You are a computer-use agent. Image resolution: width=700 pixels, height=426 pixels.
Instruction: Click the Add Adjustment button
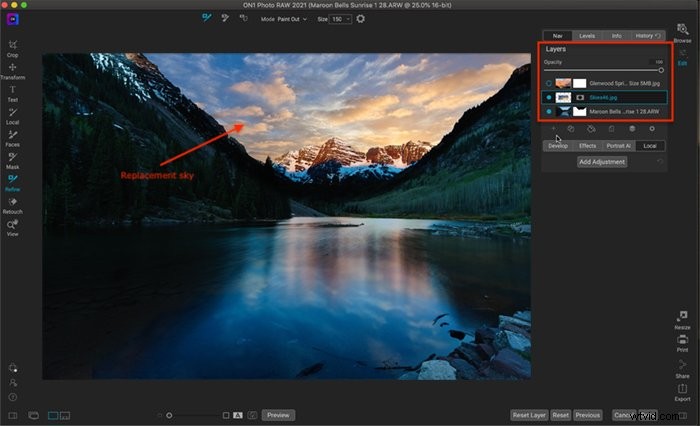click(602, 162)
